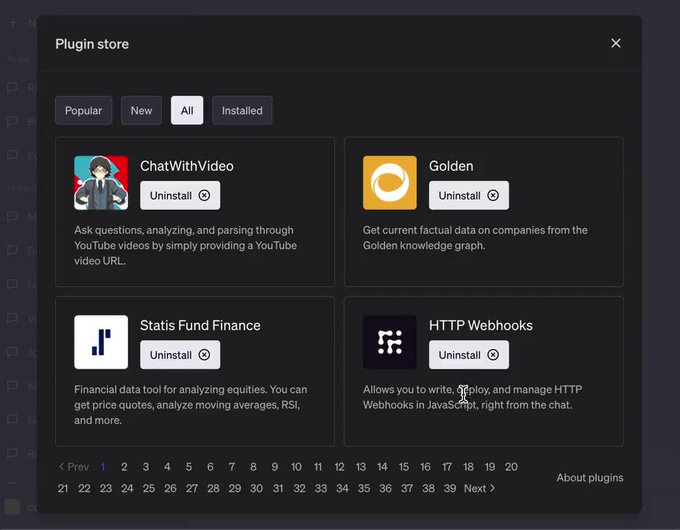Select page 1 in pagination
This screenshot has height=530, width=680.
103,467
